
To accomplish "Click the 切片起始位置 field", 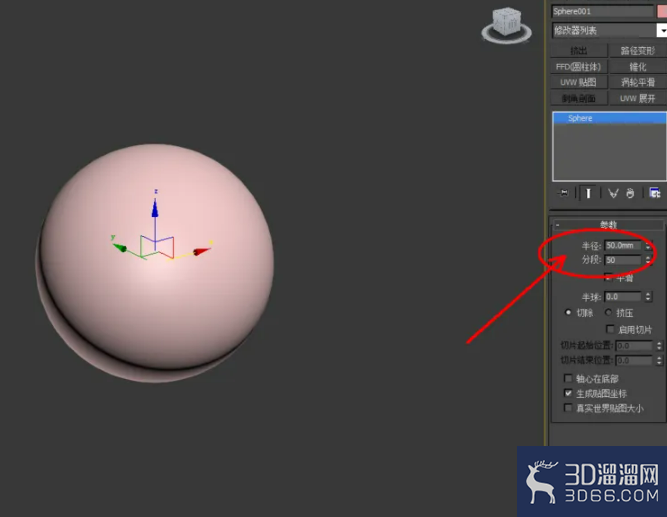I will [634, 346].
